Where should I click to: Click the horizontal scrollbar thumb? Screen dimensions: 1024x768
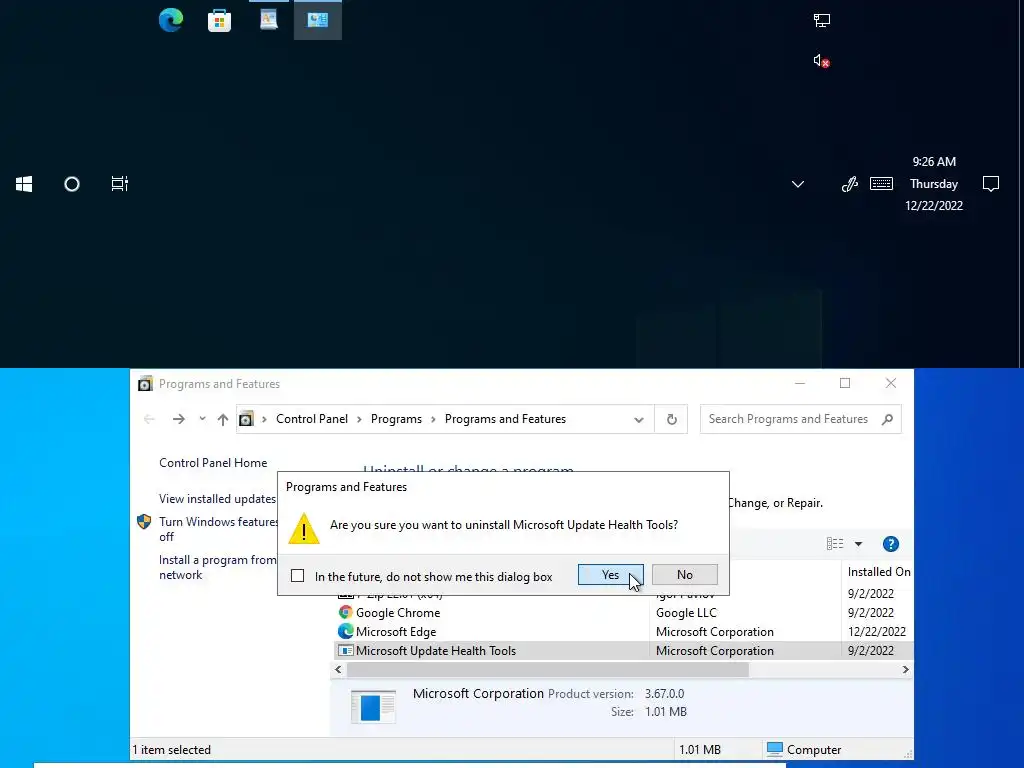coord(547,669)
